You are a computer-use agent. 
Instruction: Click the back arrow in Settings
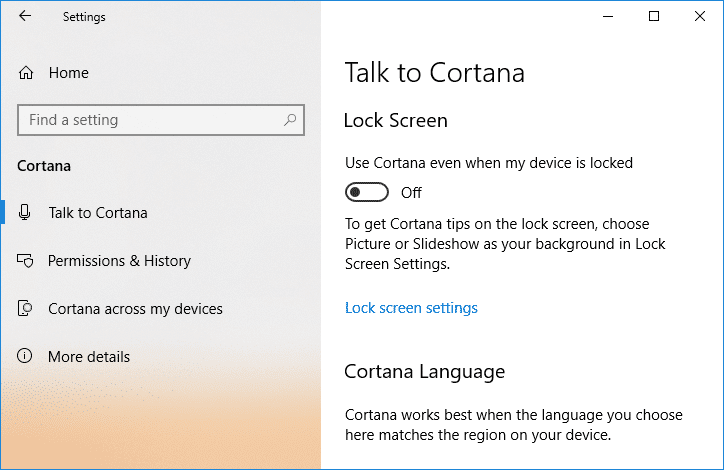(x=25, y=16)
